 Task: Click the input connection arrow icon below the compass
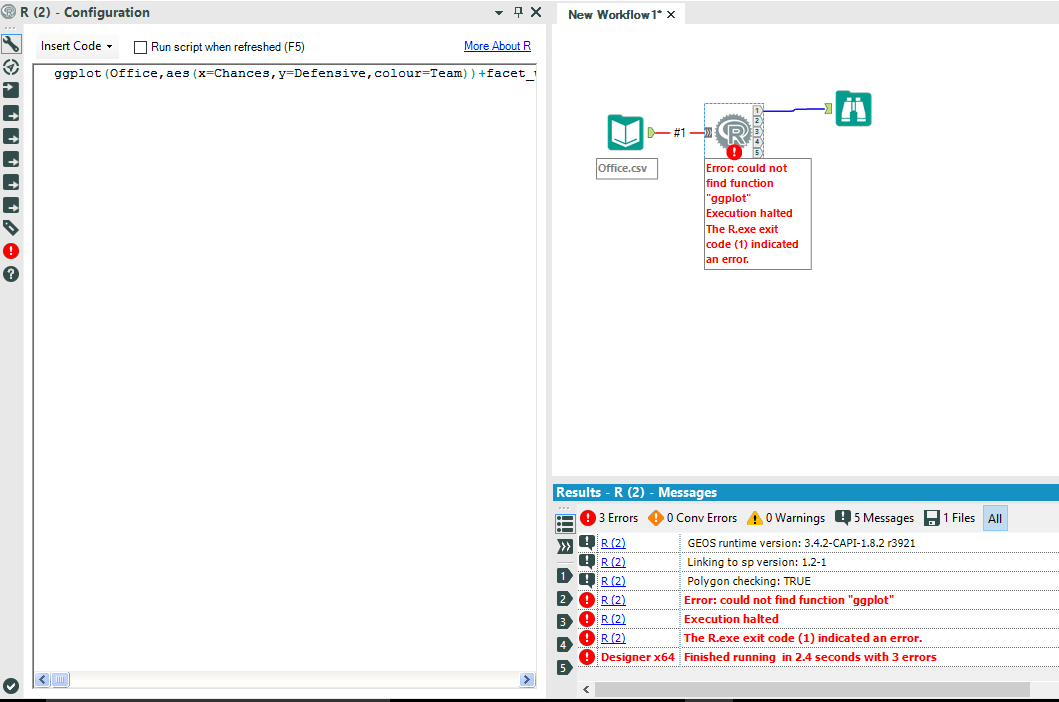[11, 90]
